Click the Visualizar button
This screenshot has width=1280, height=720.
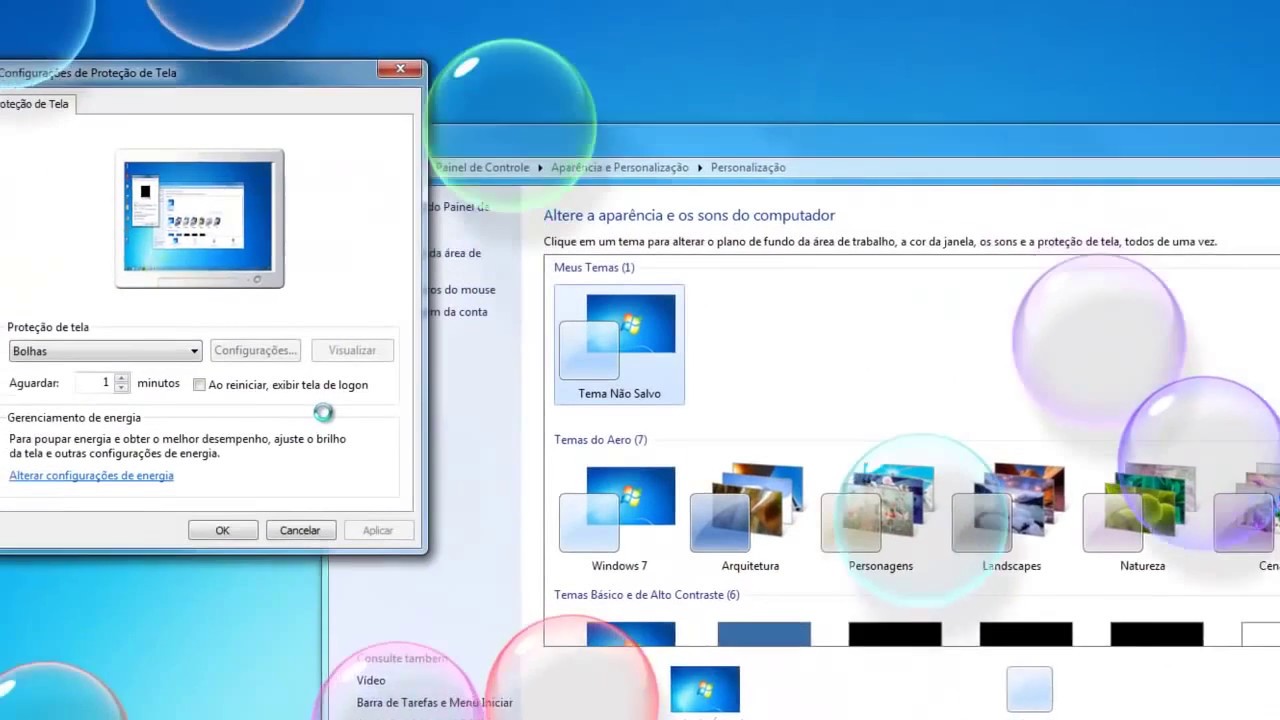click(352, 351)
